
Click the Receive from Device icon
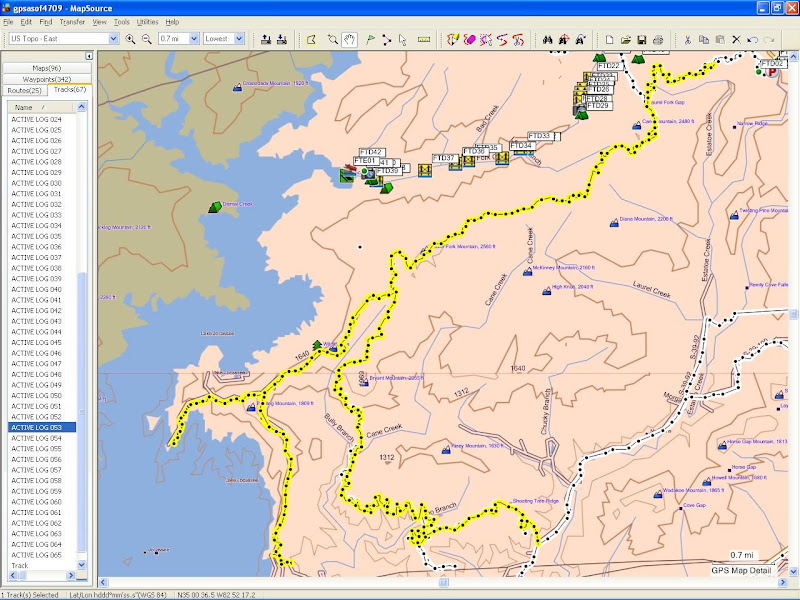282,39
